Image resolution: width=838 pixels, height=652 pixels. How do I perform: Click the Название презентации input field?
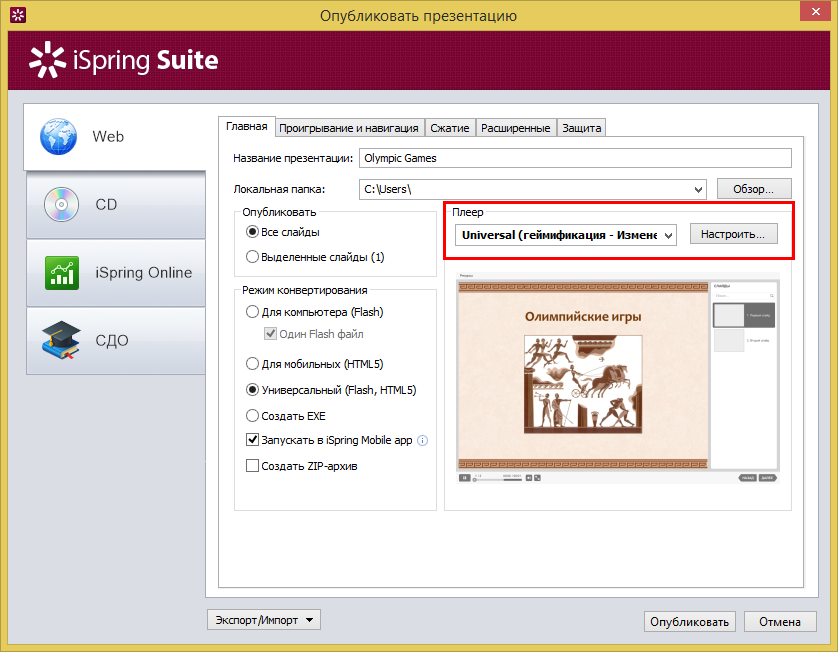pos(575,158)
